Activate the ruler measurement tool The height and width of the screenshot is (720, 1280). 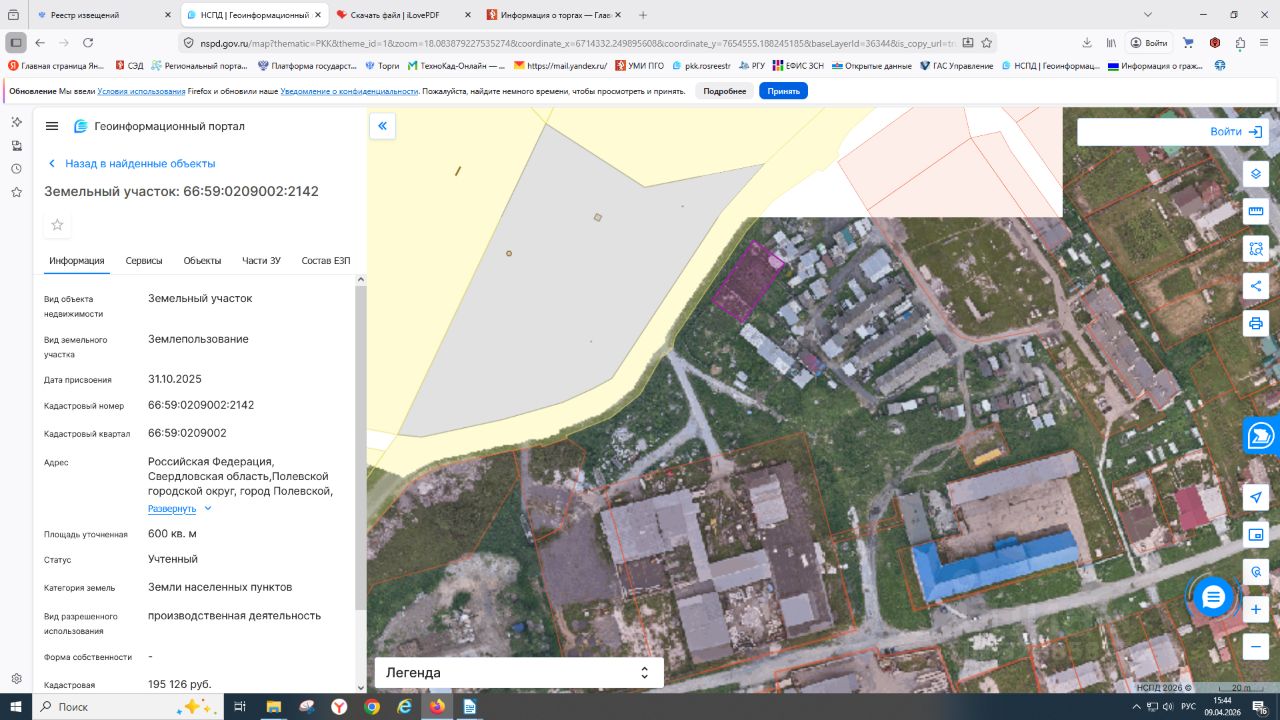(x=1256, y=211)
